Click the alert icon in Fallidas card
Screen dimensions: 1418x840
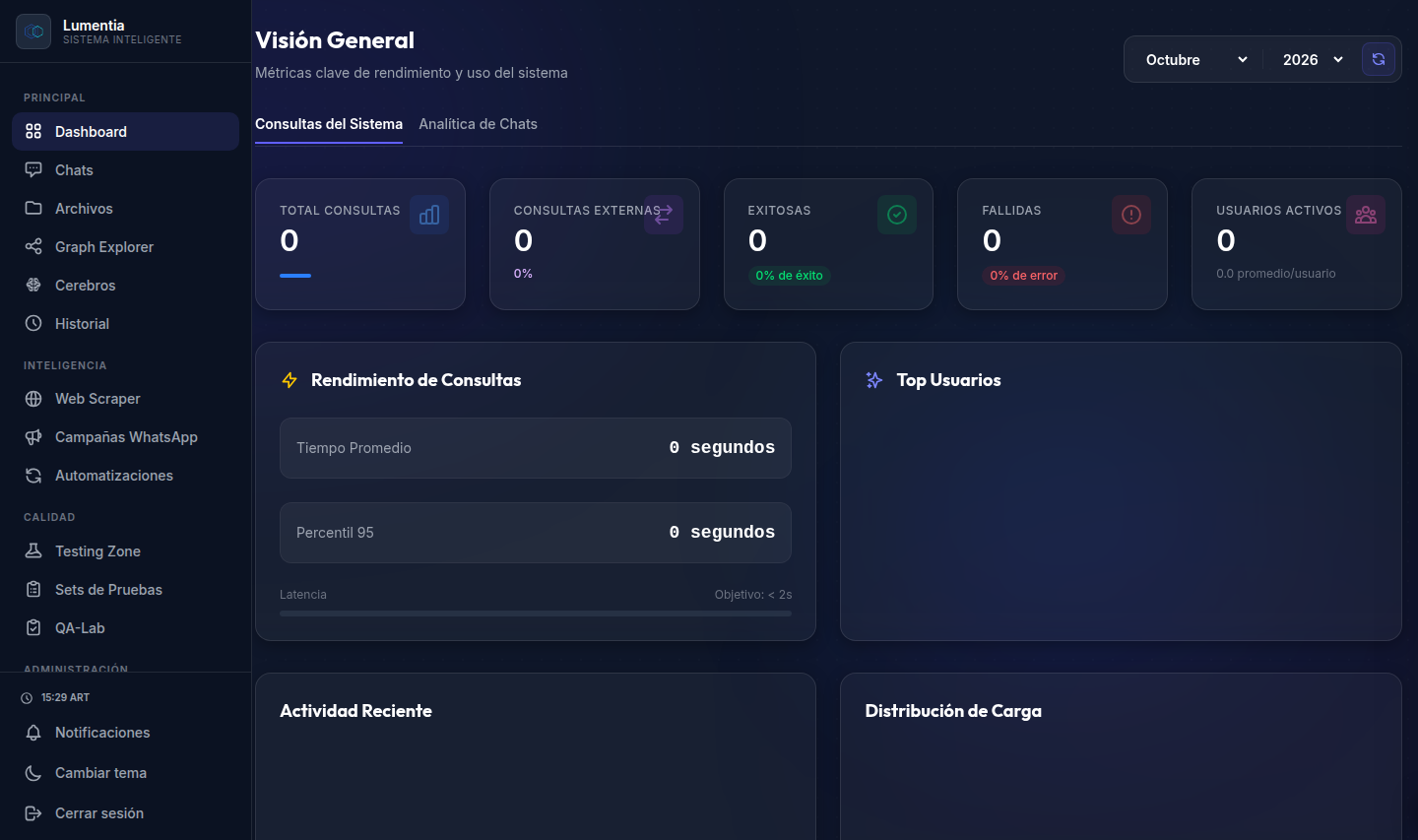tap(1131, 215)
